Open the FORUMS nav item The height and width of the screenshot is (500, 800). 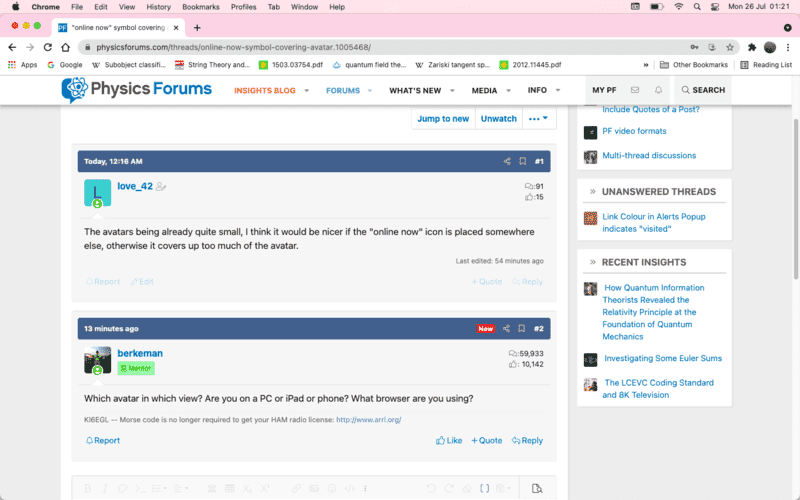[343, 90]
